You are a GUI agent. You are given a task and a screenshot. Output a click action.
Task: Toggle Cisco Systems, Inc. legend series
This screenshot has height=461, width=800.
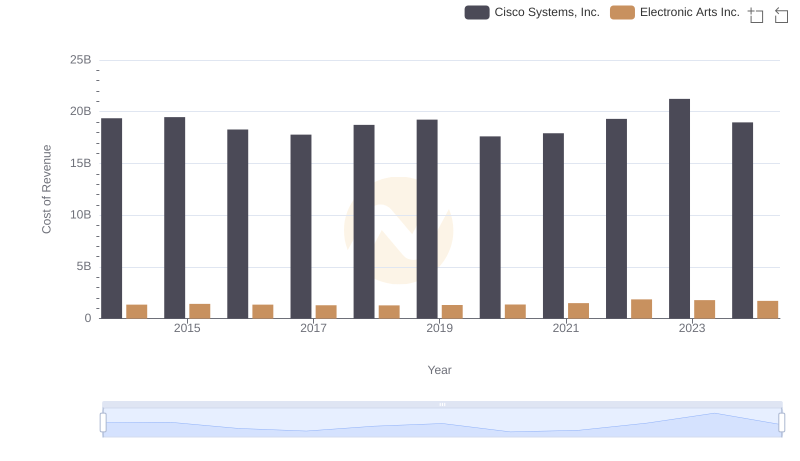point(532,12)
